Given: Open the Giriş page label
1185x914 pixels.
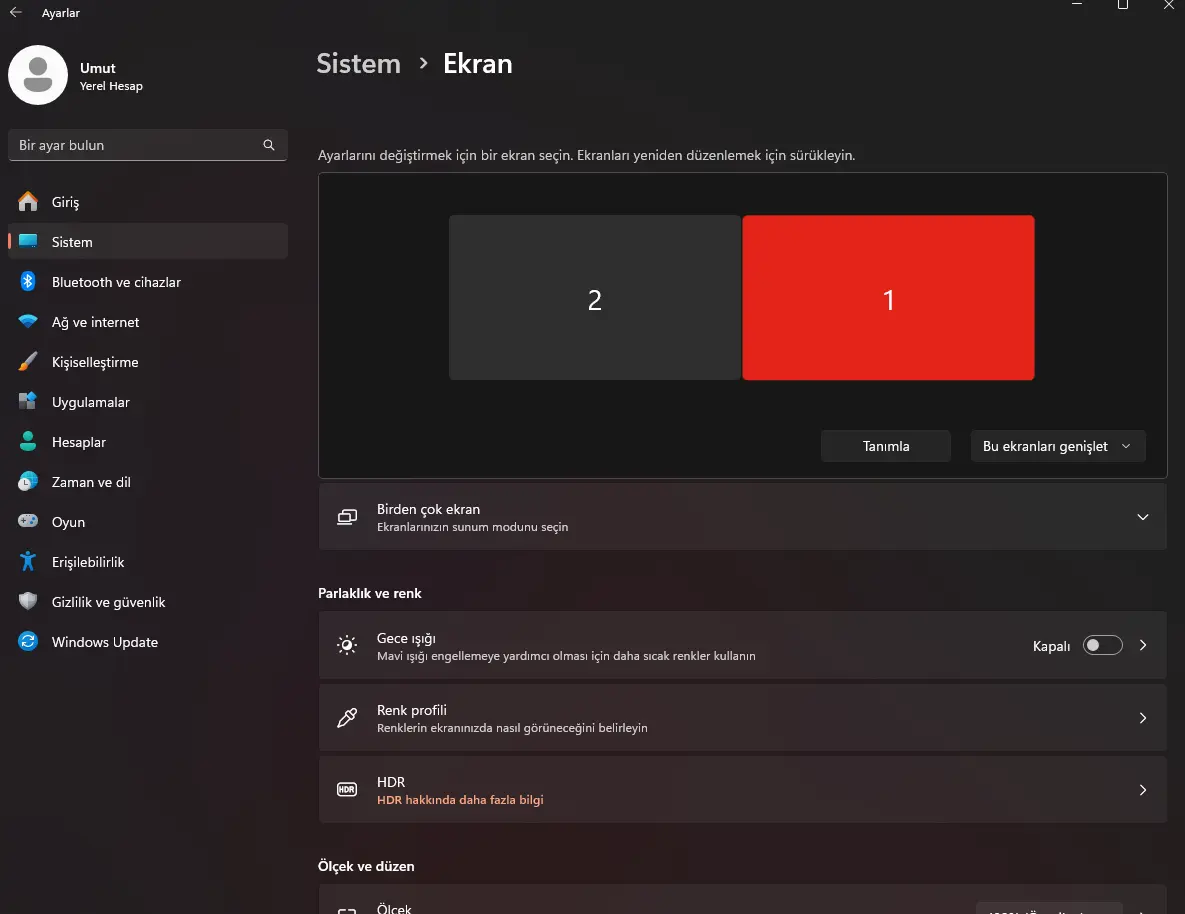Looking at the screenshot, I should tap(65, 202).
